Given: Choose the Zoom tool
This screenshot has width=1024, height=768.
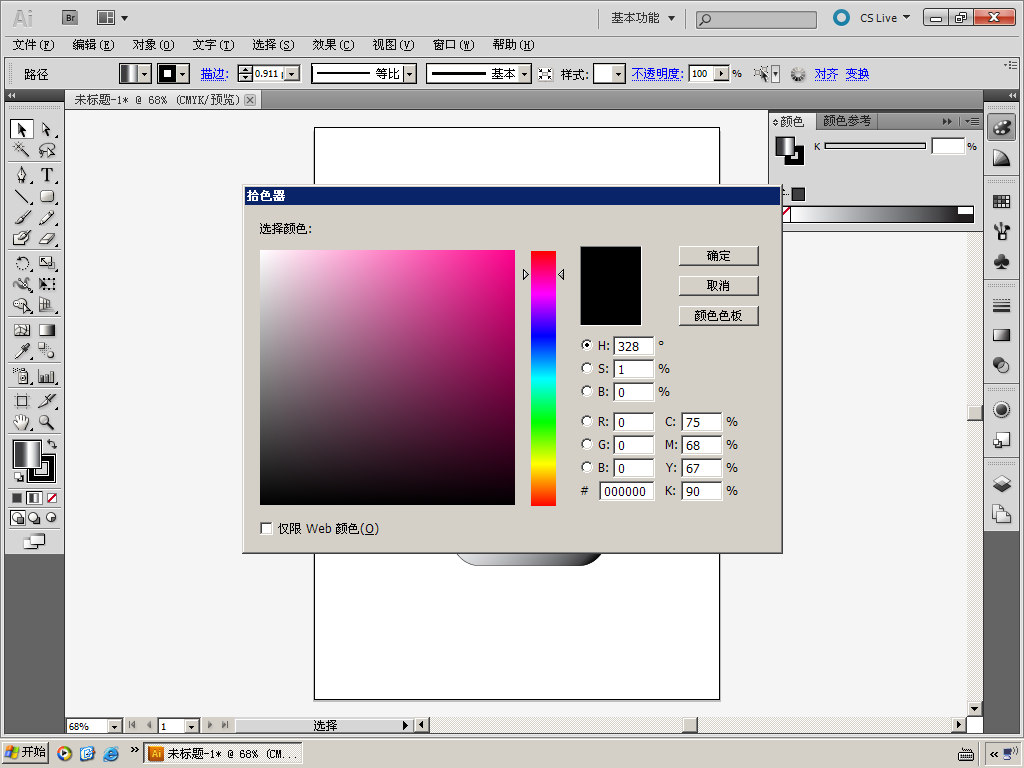Looking at the screenshot, I should tap(47, 423).
